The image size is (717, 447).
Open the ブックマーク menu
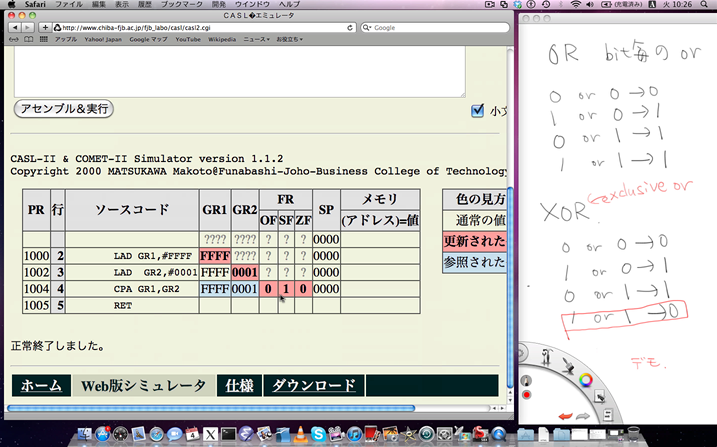pos(182,4)
